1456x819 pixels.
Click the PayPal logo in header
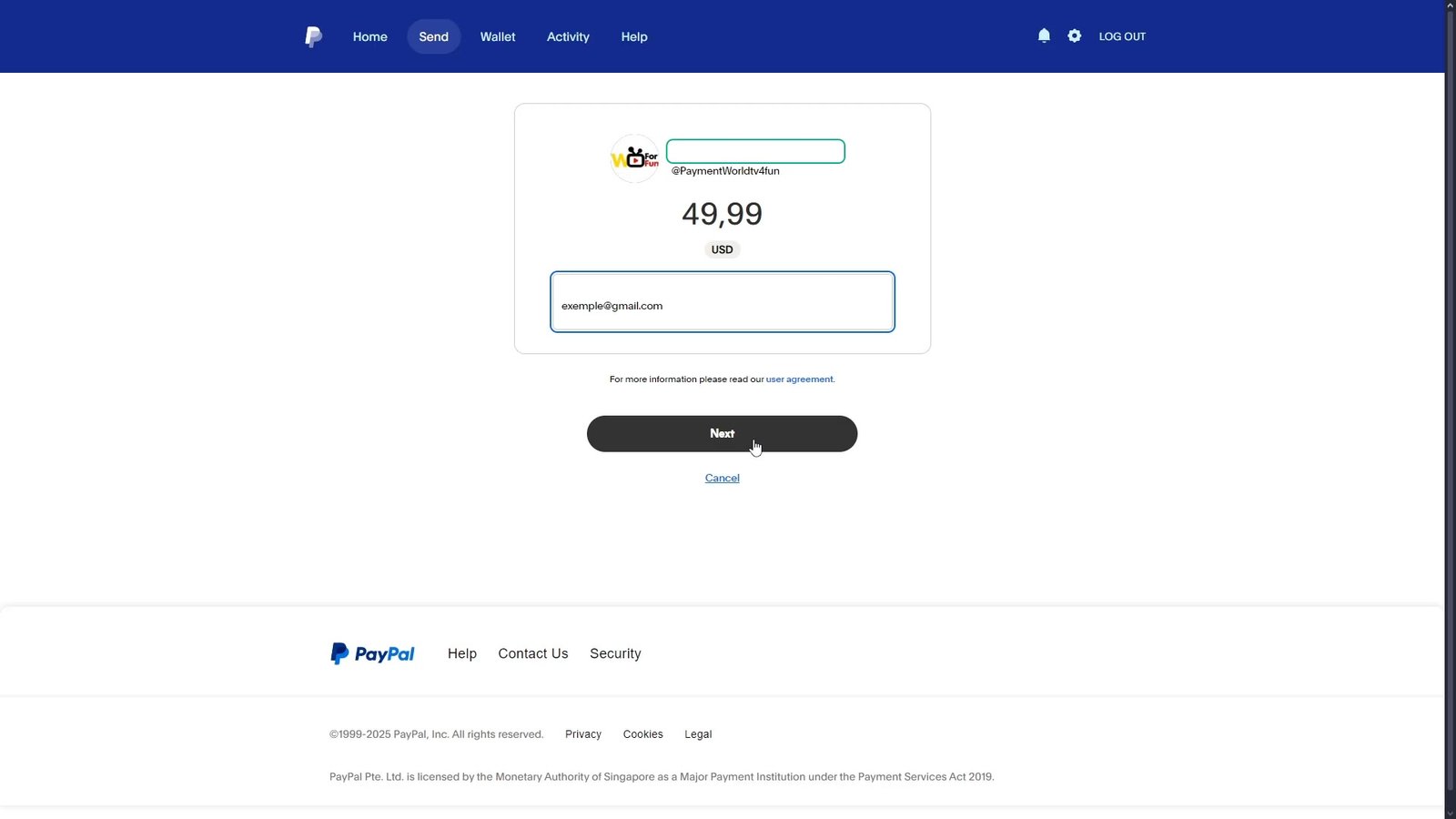pos(313,36)
